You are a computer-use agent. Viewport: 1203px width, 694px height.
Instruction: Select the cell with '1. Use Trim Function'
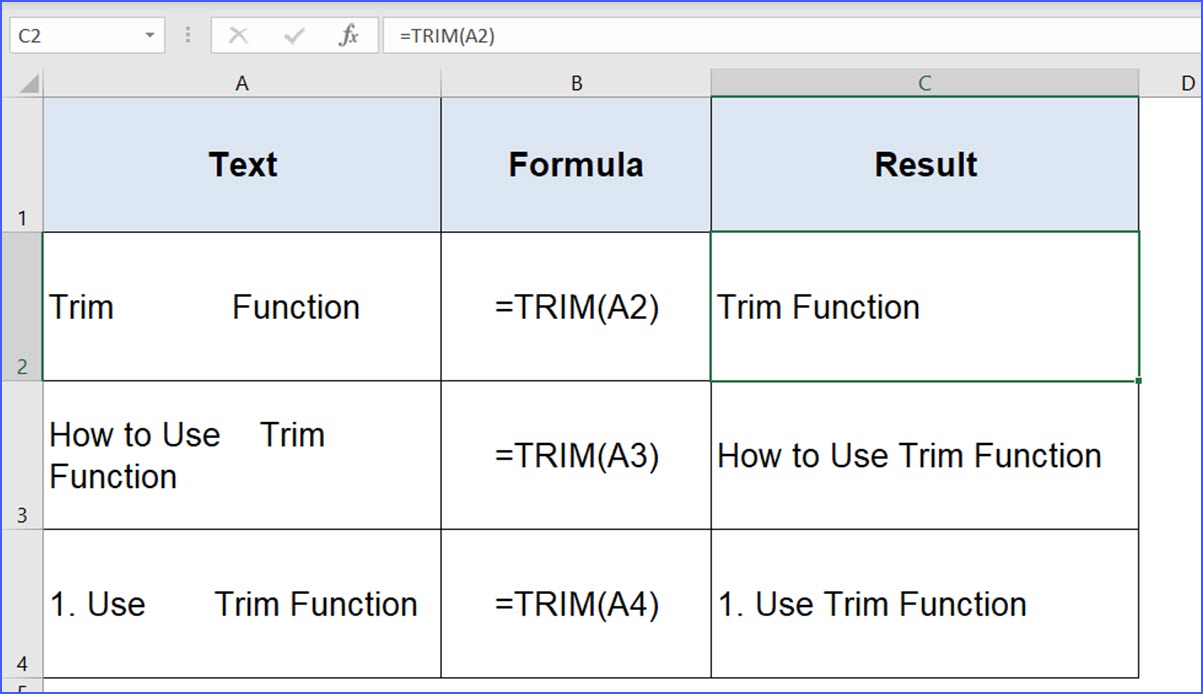[924, 604]
